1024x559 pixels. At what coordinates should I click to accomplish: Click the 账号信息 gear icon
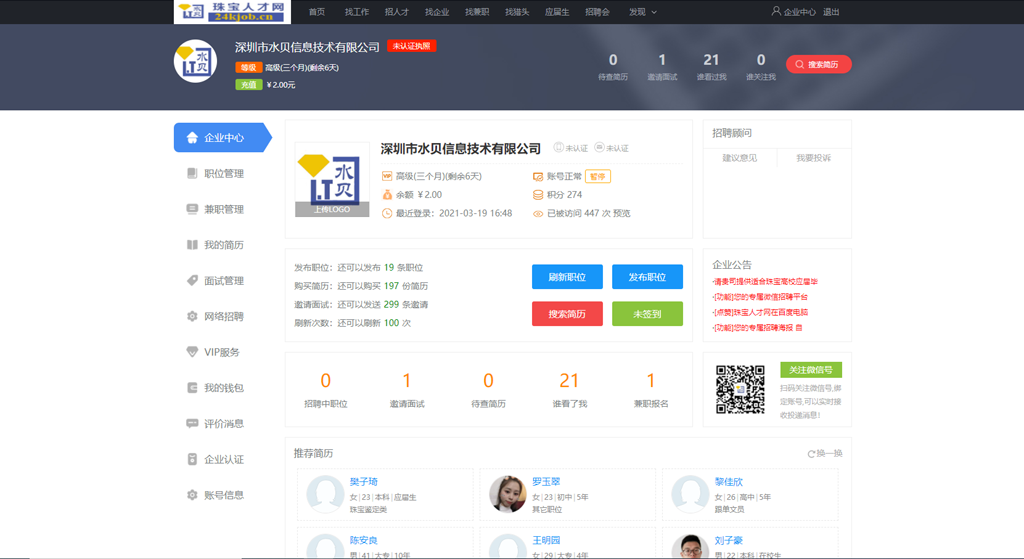coord(192,495)
